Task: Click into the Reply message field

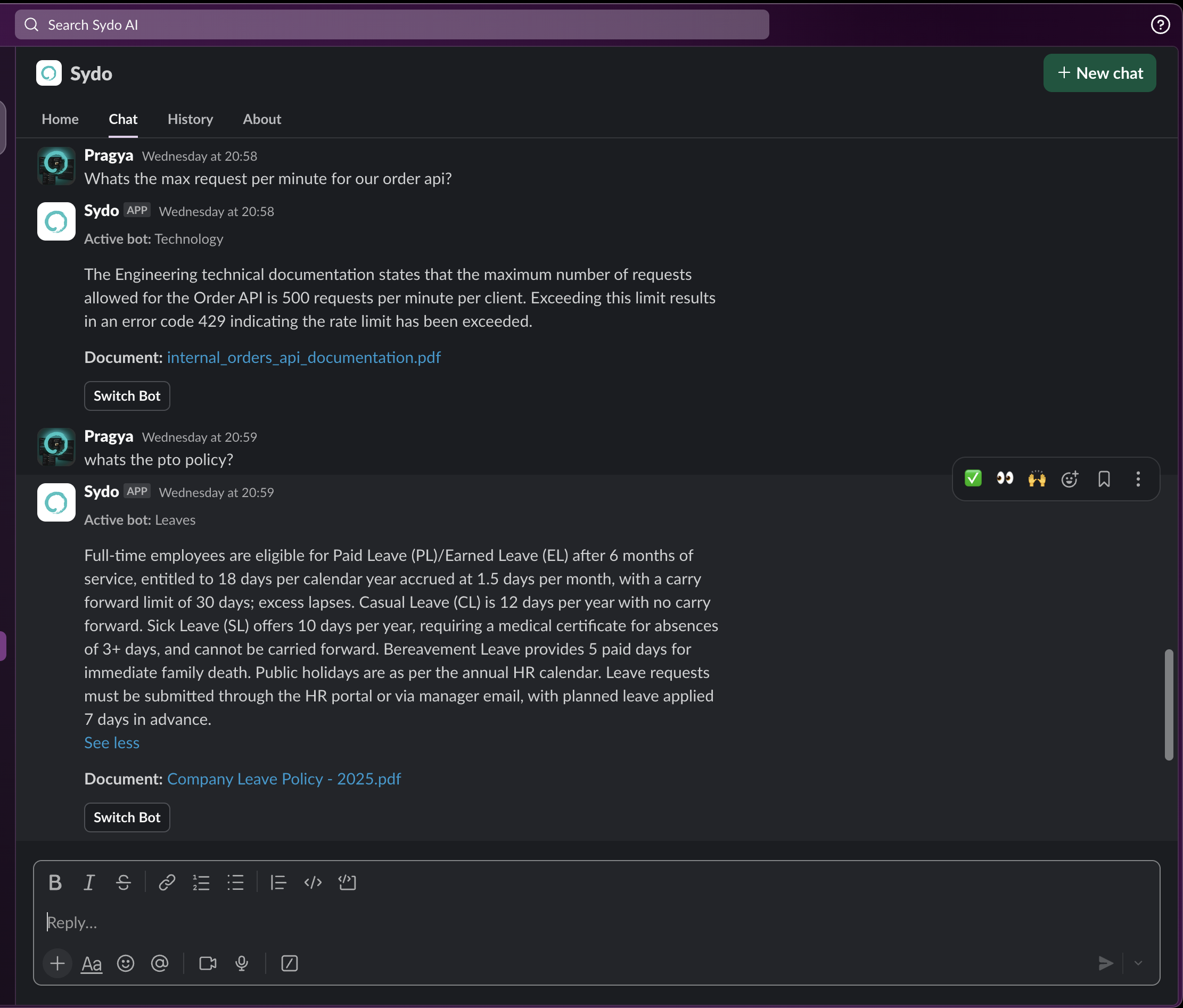Action: [x=596, y=922]
